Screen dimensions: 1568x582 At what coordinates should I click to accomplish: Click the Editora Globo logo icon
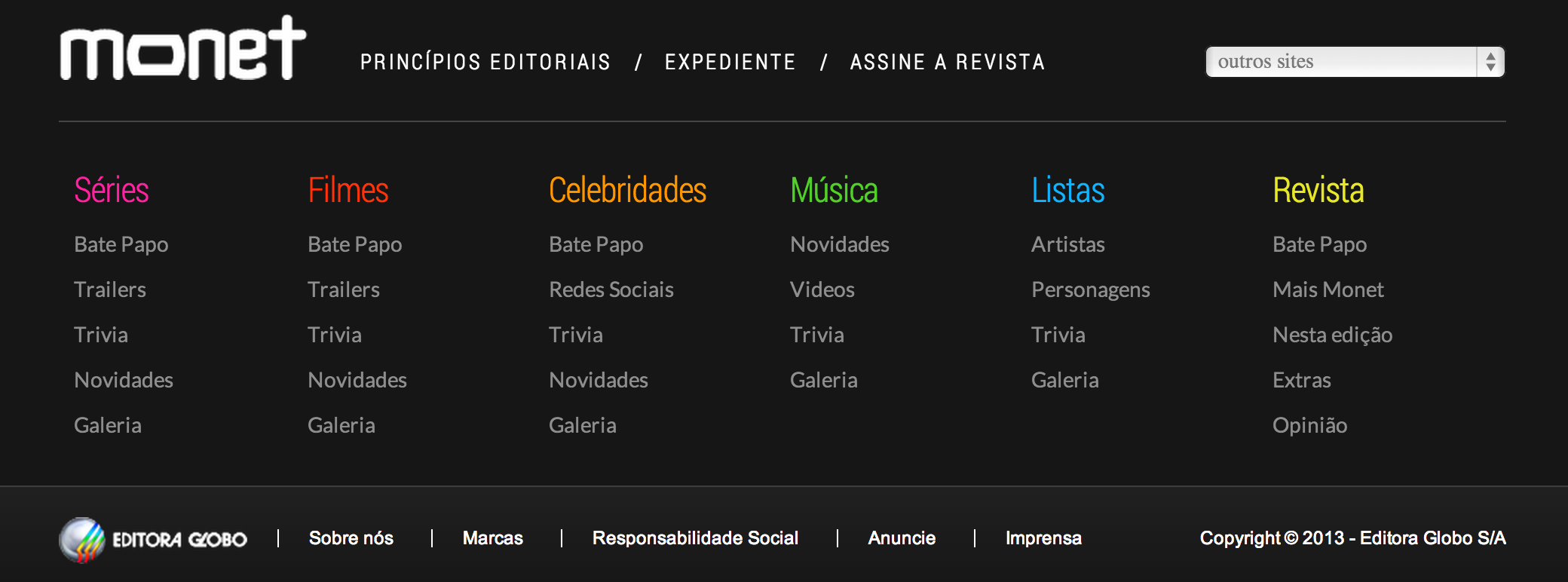(82, 540)
